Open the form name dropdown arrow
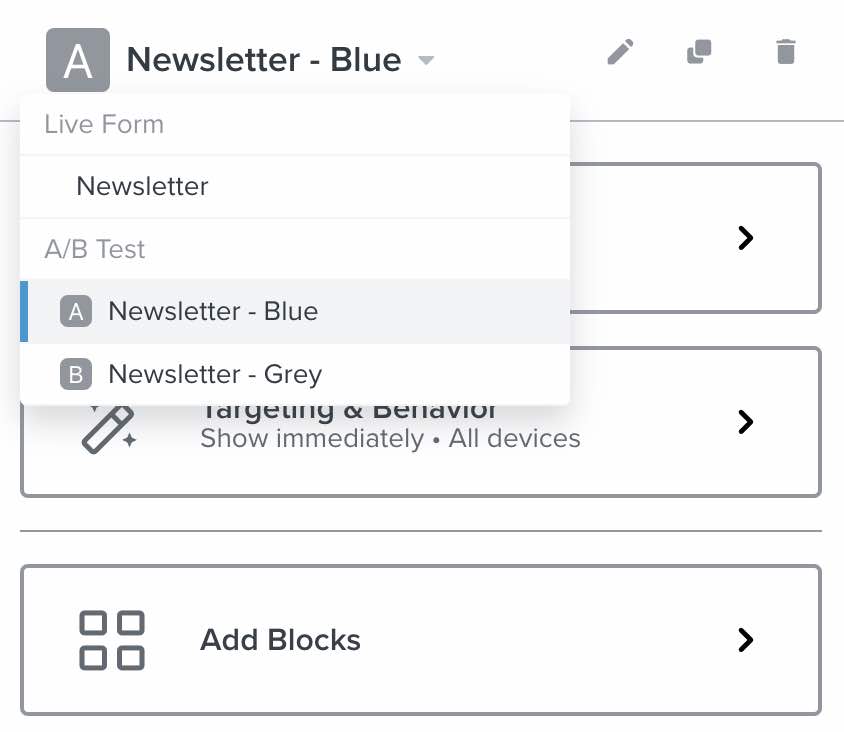The image size is (844, 732). pos(426,60)
